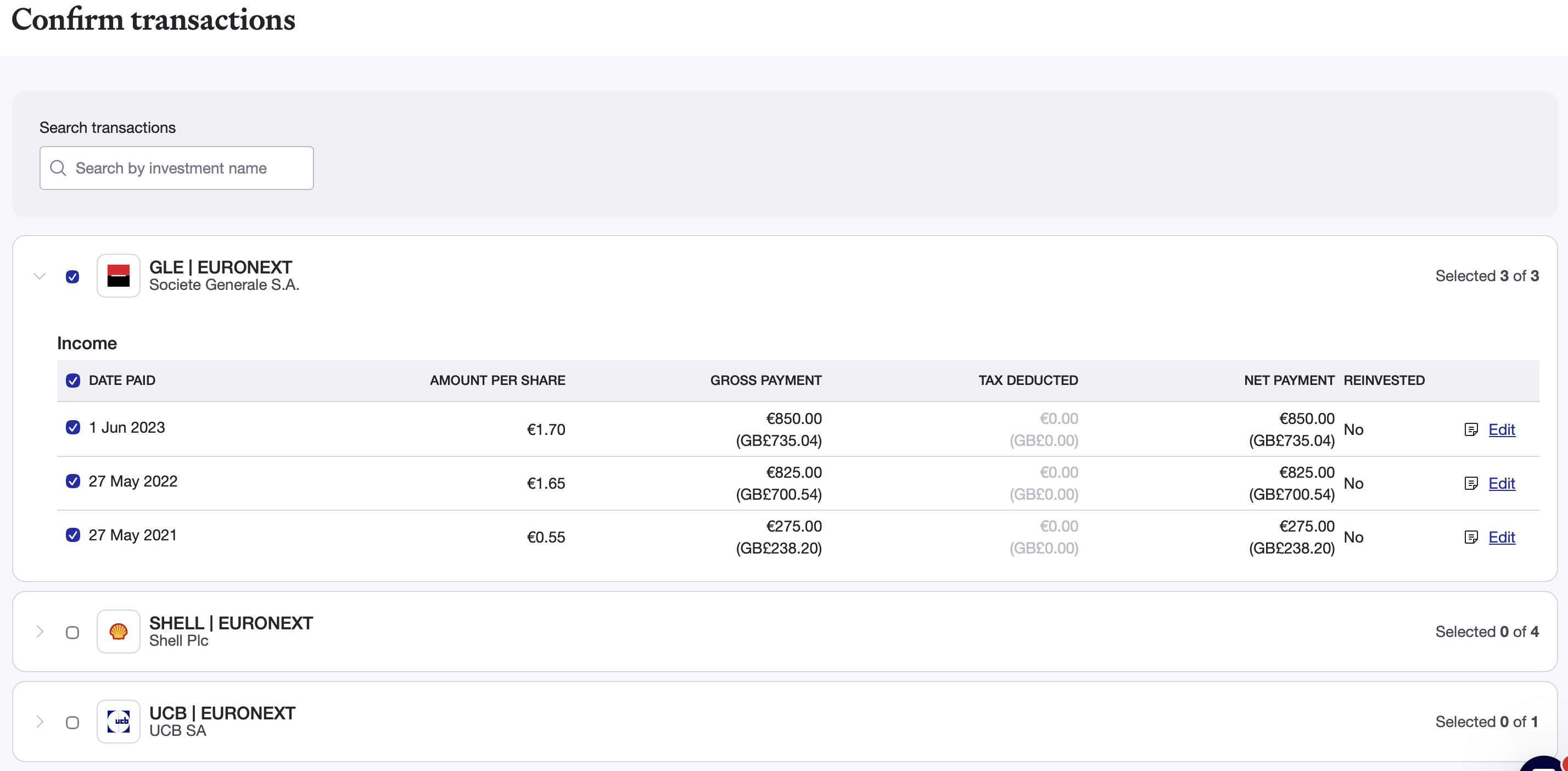The image size is (1568, 771).
Task: Edit the 1 Jun 2023 income transaction
Action: coord(1502,430)
